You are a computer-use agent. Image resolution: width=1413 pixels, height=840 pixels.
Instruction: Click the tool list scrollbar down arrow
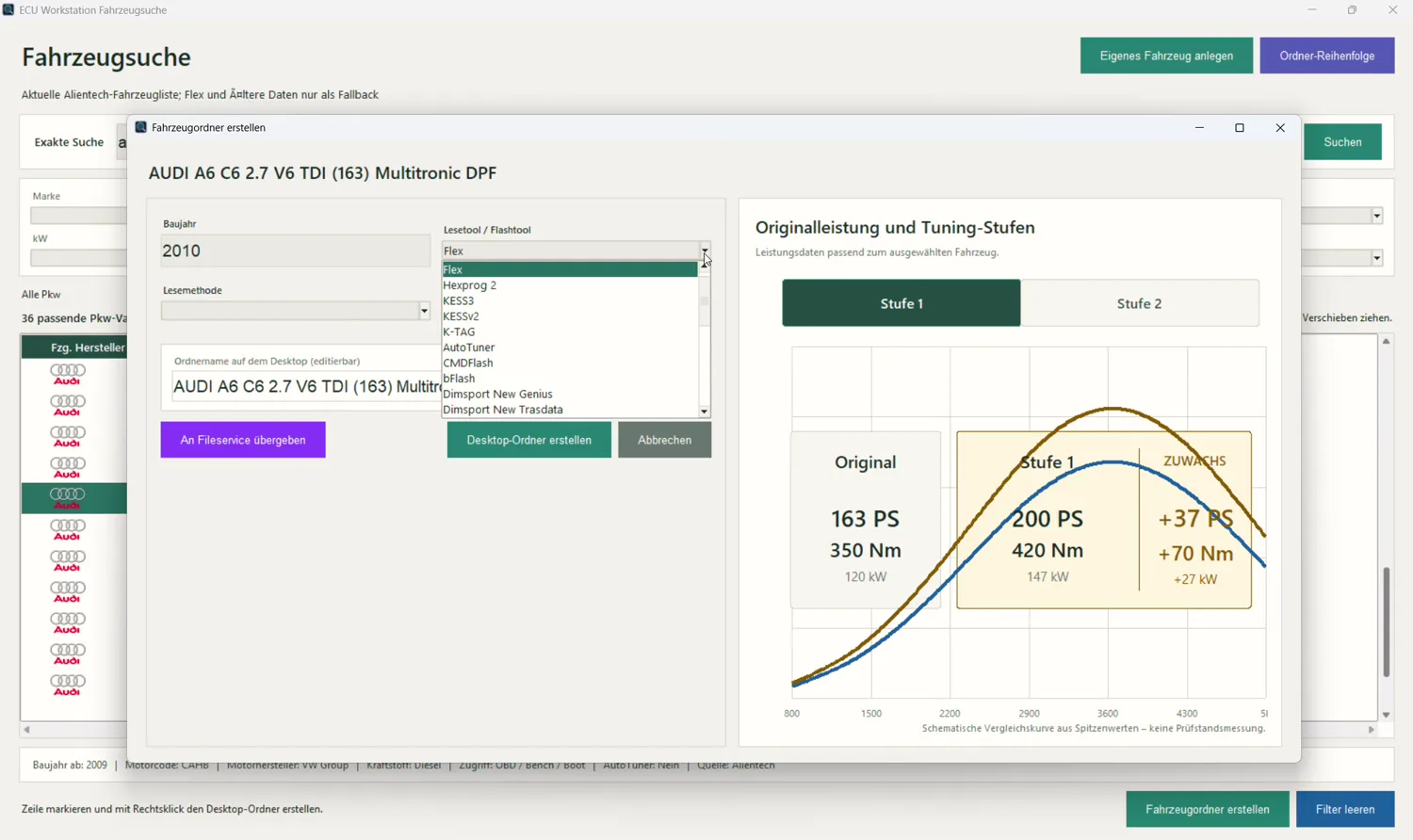click(x=704, y=412)
